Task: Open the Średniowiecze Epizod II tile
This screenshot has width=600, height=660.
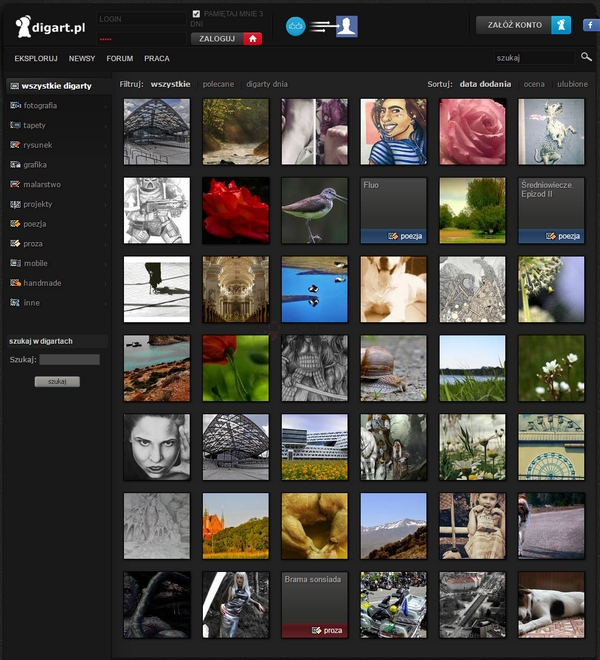Action: [551, 210]
